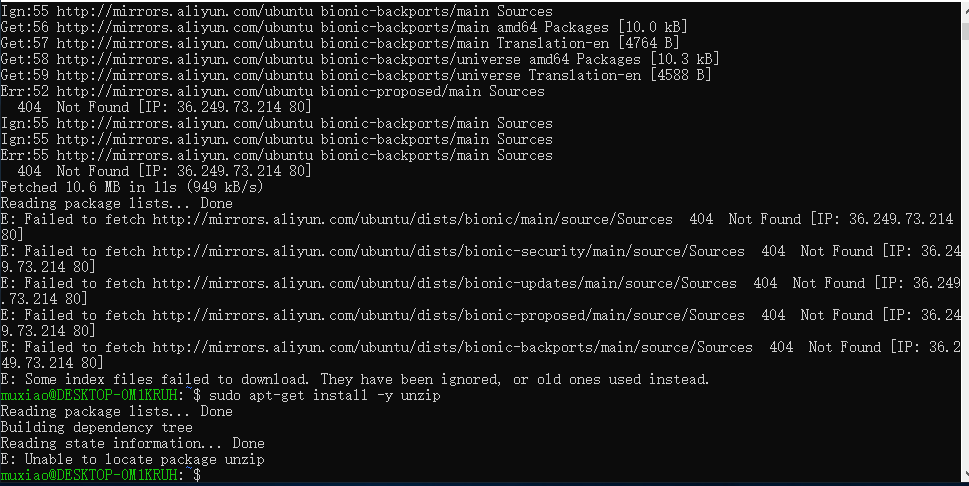
Task: Click the bionic-security failed fetch URL
Action: pos(449,251)
